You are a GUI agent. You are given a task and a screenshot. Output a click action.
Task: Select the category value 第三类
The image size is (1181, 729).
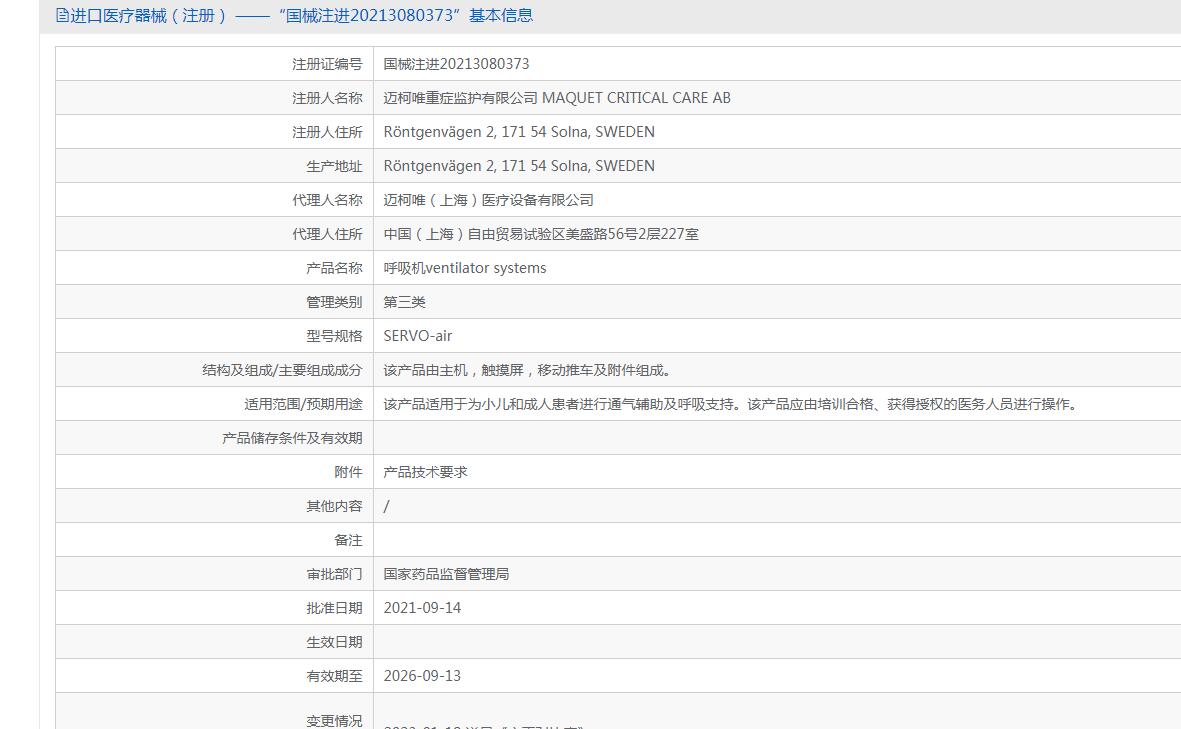(x=404, y=302)
